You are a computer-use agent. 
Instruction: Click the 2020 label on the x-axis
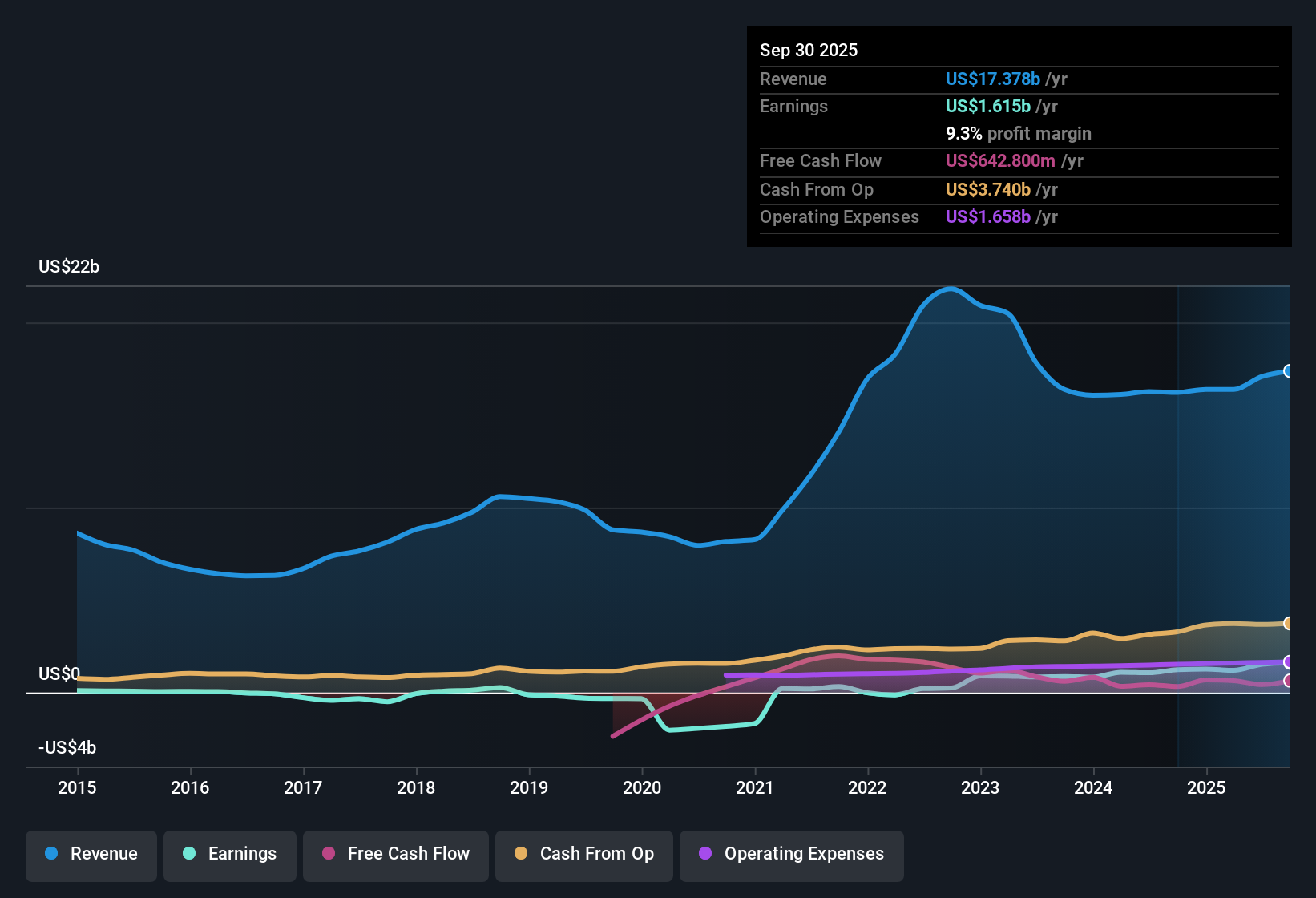(642, 788)
